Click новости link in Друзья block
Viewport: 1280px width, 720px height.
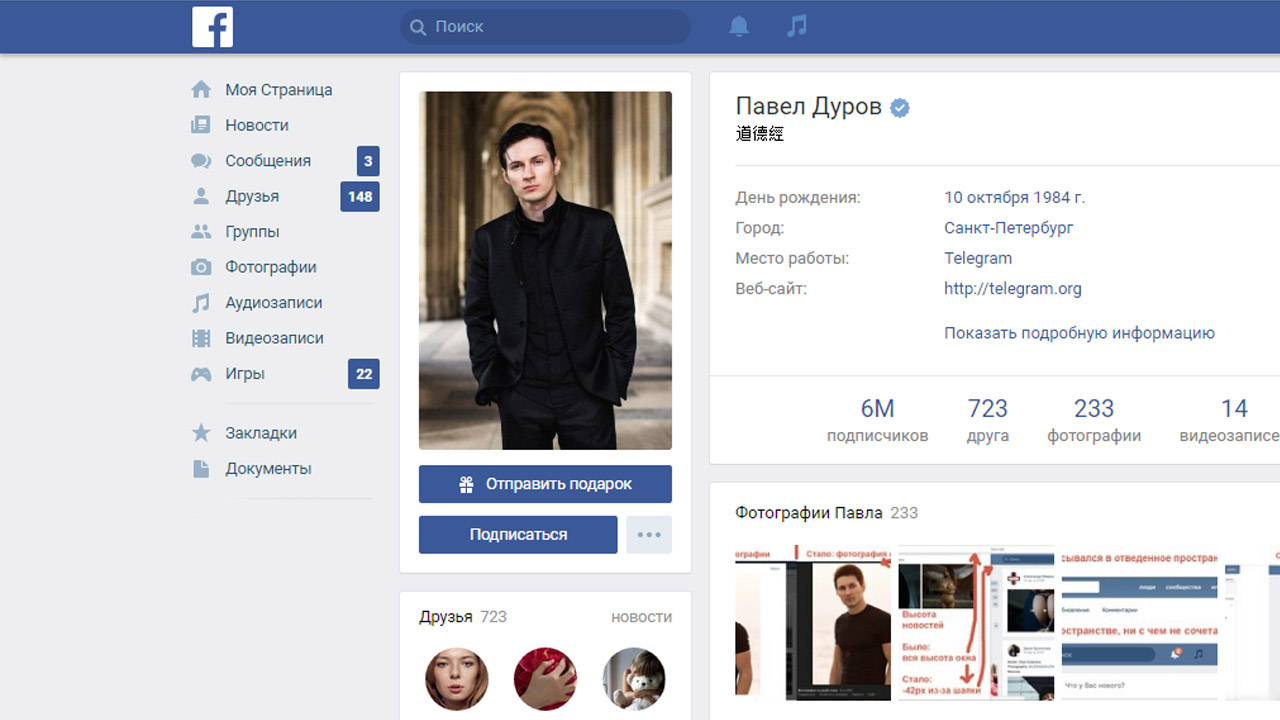click(641, 617)
